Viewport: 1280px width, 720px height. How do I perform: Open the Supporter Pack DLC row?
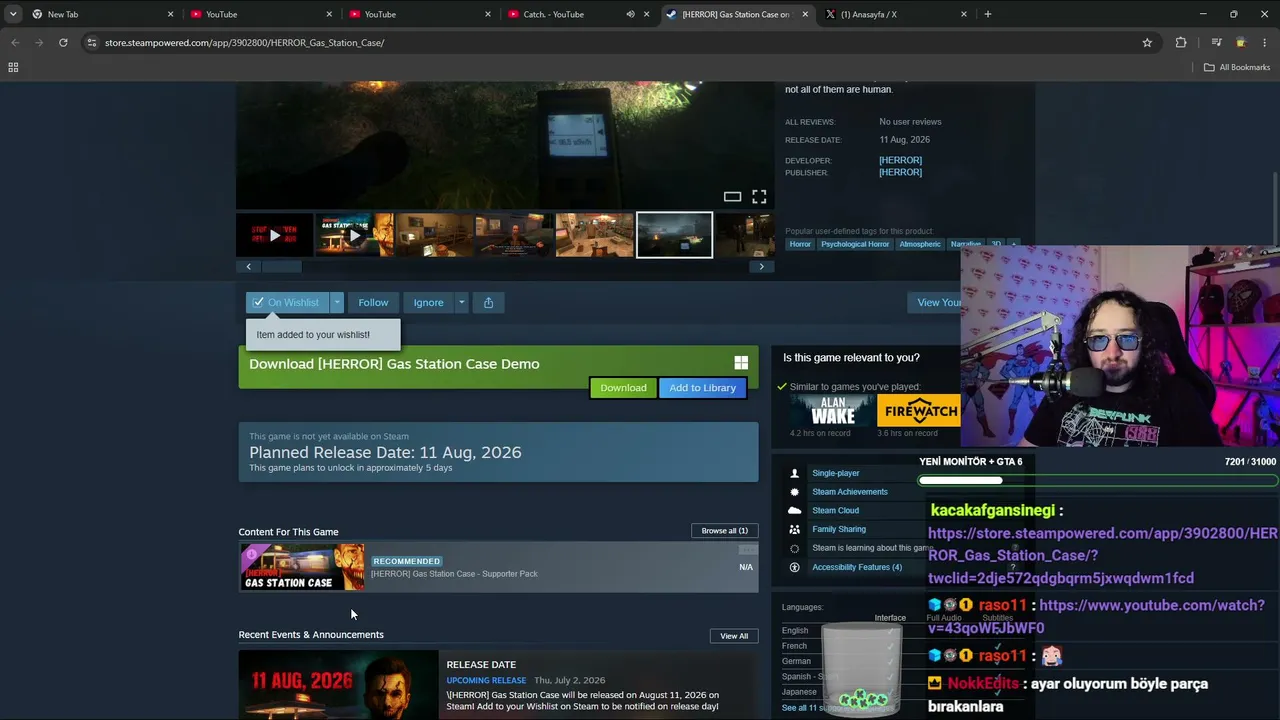(x=498, y=567)
